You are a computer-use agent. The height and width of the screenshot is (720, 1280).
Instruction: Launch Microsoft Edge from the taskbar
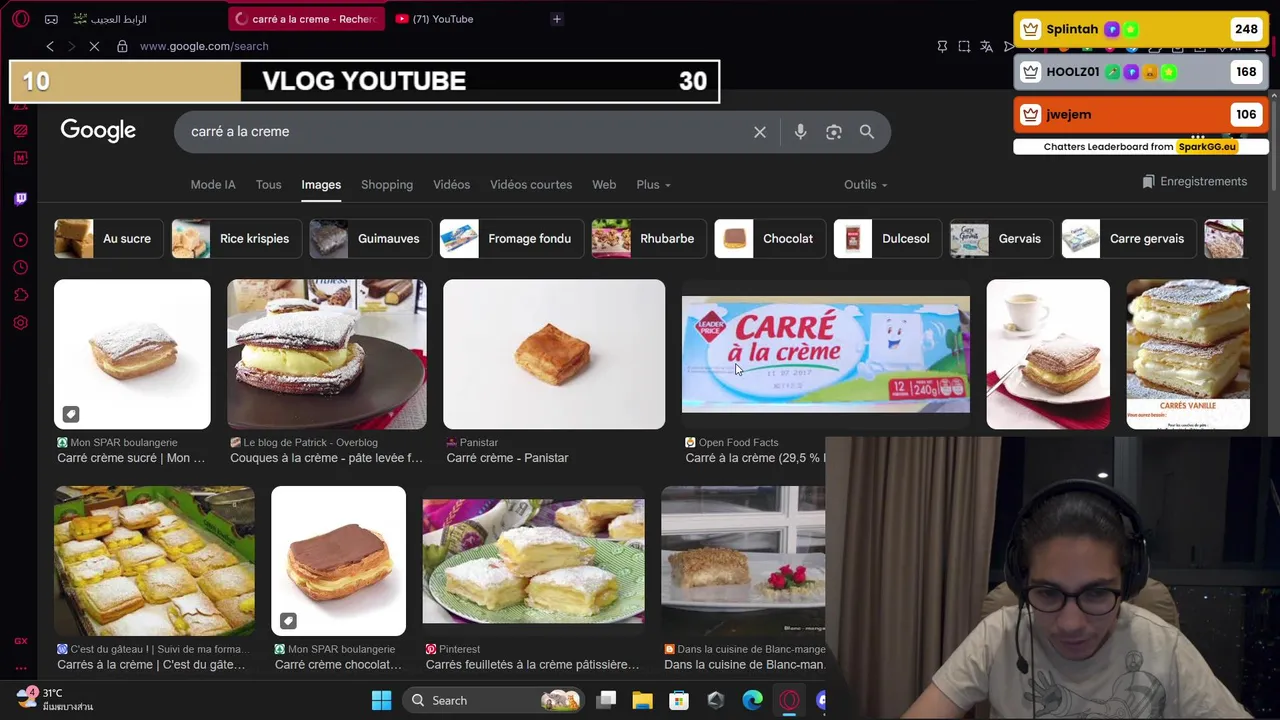[752, 700]
